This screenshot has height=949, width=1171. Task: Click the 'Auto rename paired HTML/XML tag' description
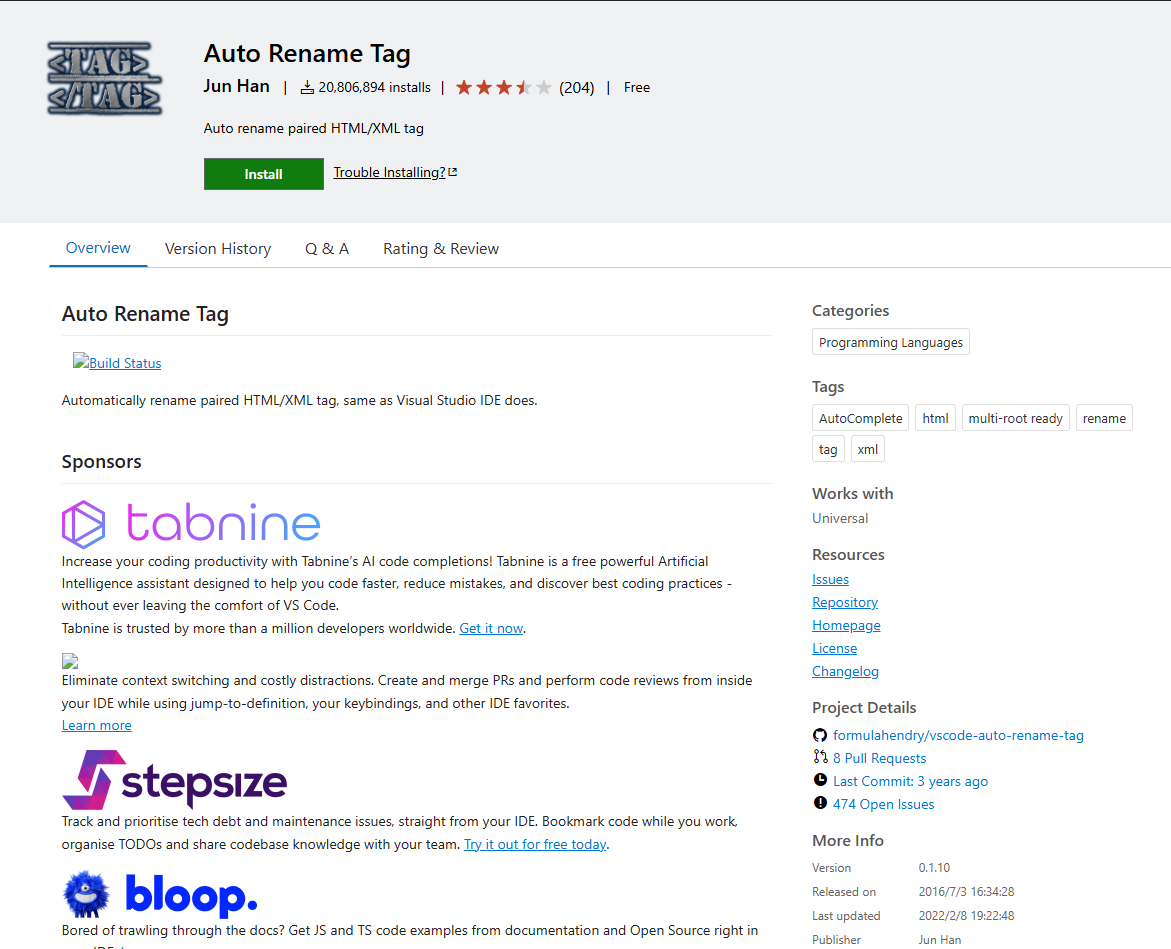click(314, 128)
